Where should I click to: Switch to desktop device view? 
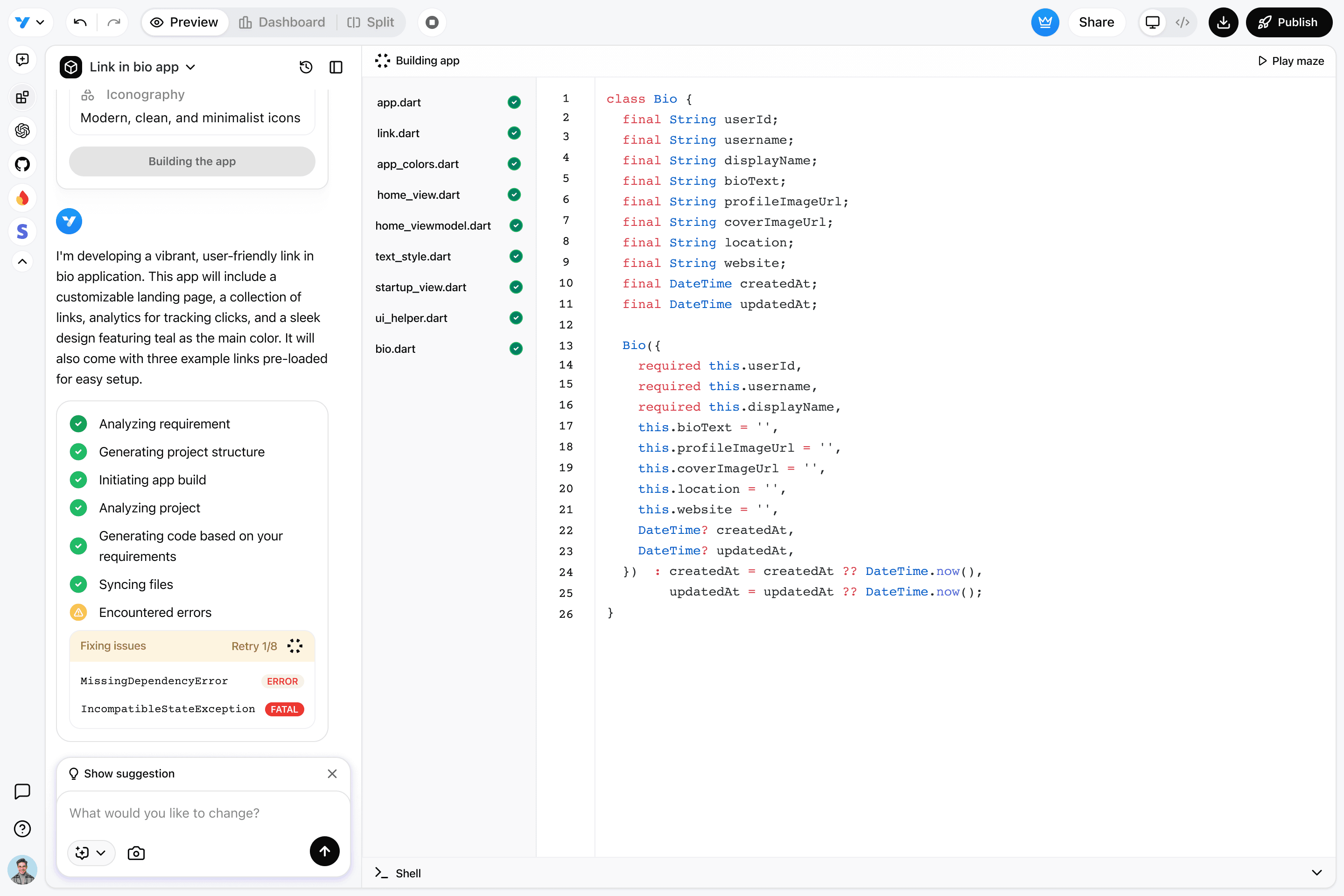[x=1153, y=22]
